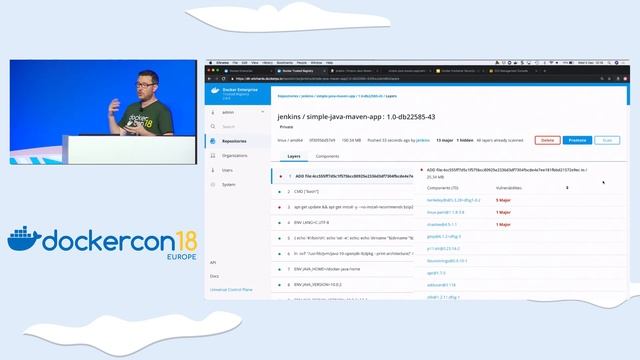Open the File menu
Image resolution: width=640 pixels, height=360 pixels.
coord(236,63)
